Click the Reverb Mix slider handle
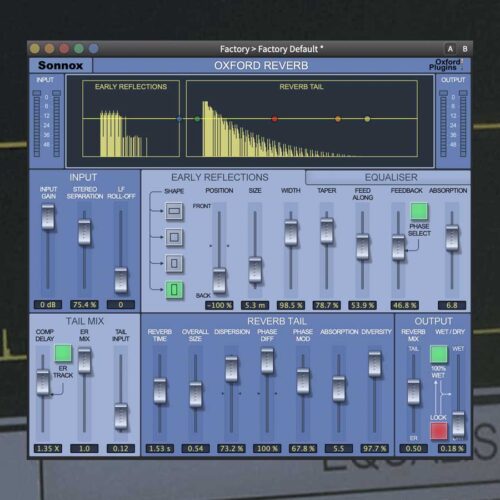The width and height of the screenshot is (500, 500). (414, 392)
